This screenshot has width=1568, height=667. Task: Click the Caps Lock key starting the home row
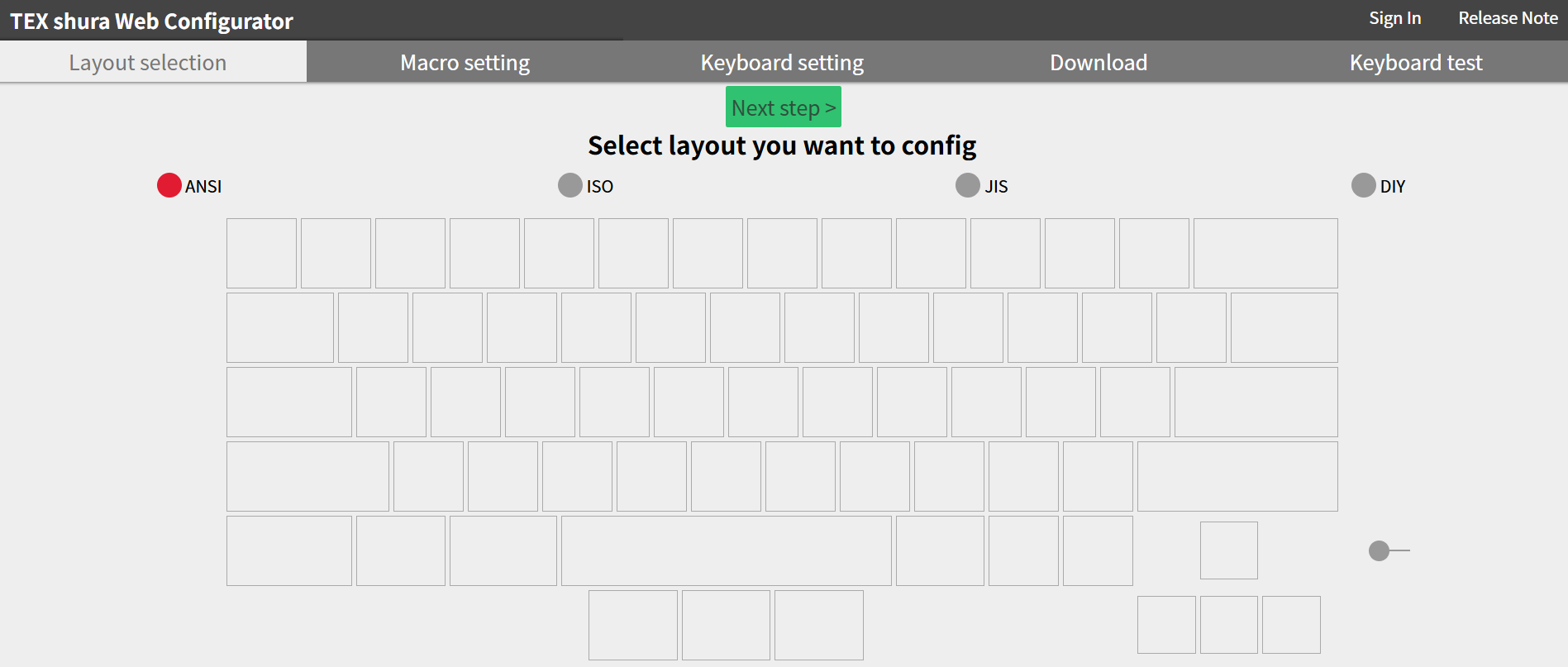[288, 402]
